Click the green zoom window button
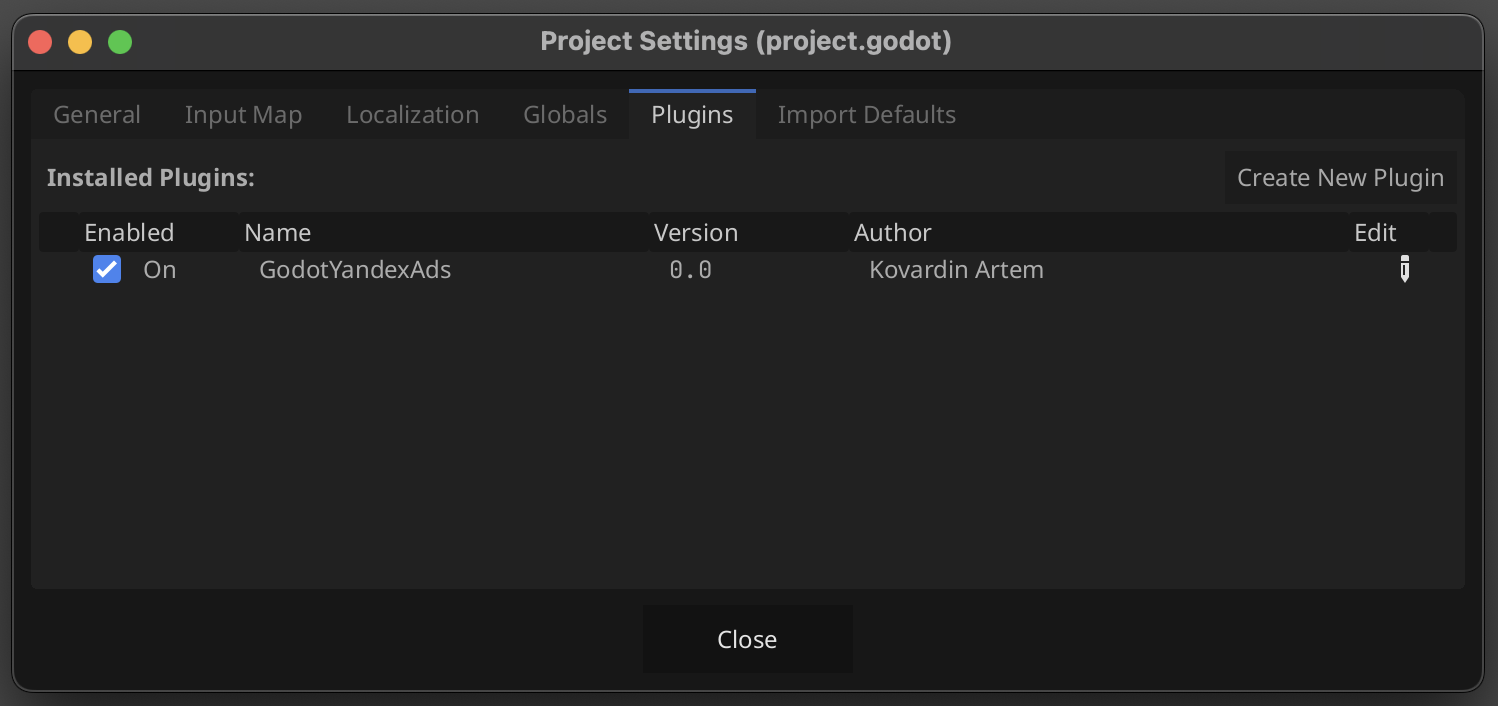 coord(120,42)
